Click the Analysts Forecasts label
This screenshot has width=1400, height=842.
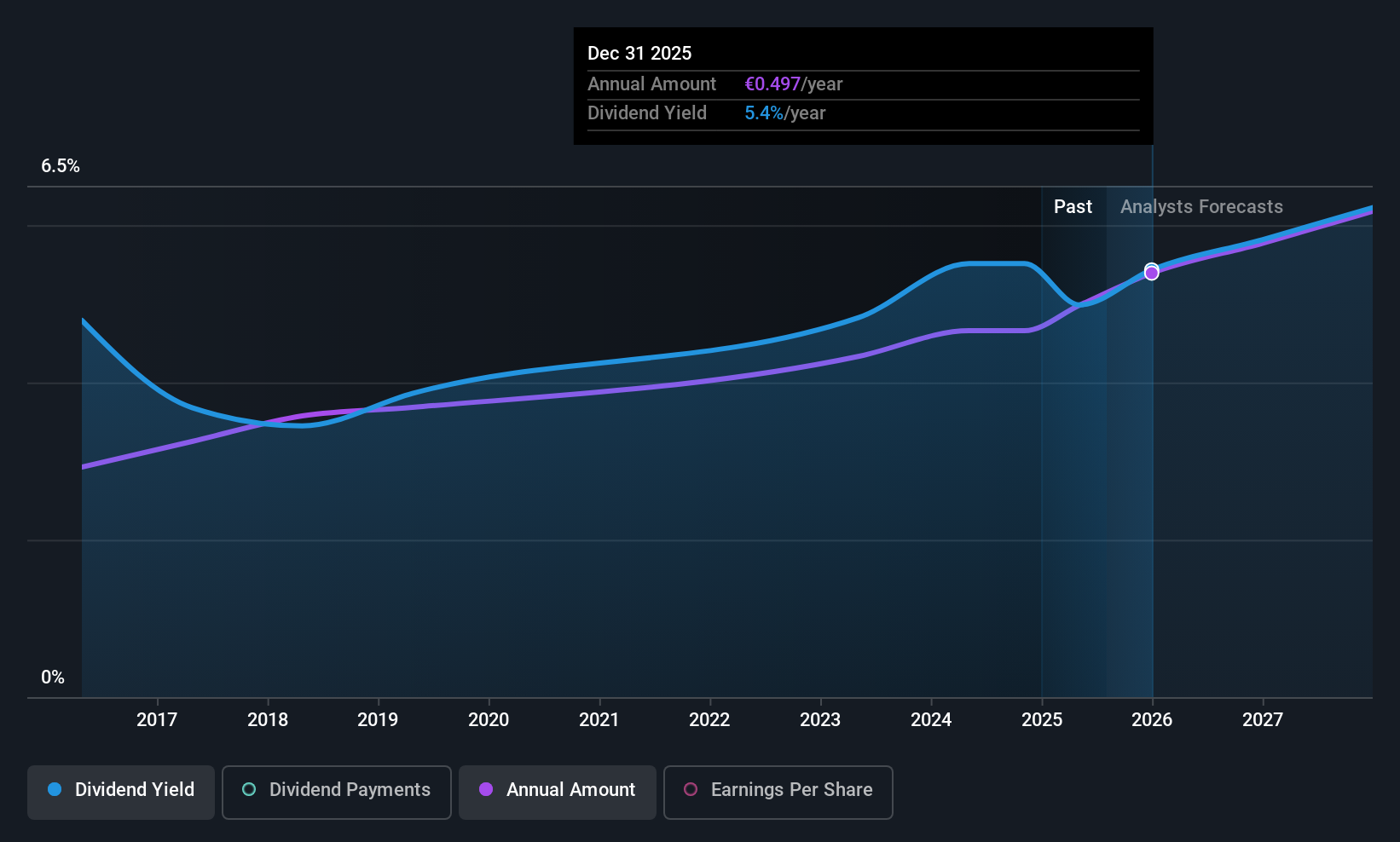click(x=1201, y=207)
